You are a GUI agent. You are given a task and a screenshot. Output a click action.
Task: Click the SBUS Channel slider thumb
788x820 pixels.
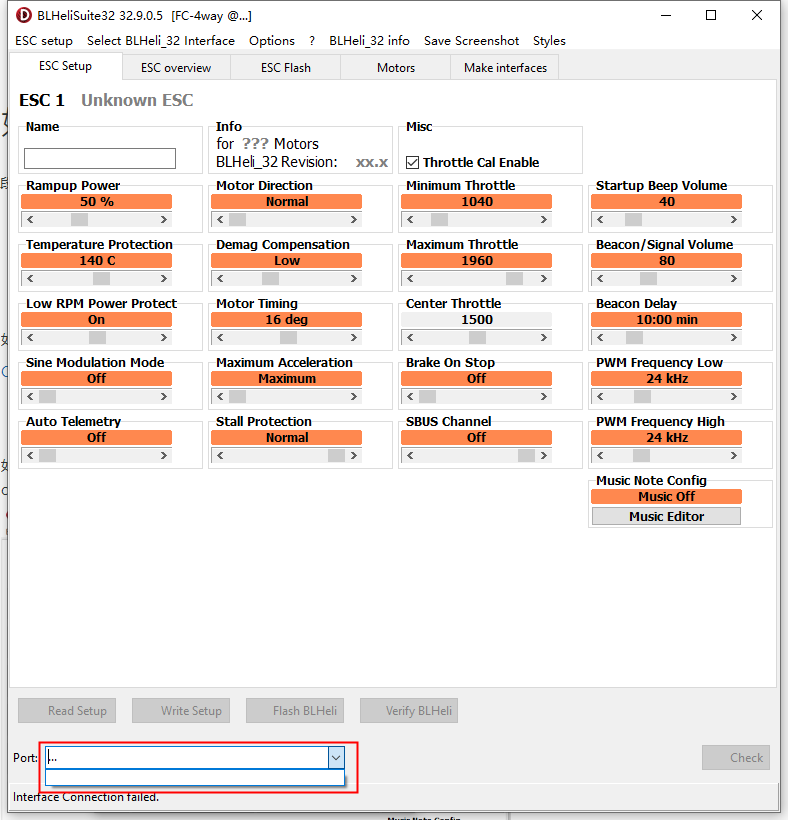point(527,456)
